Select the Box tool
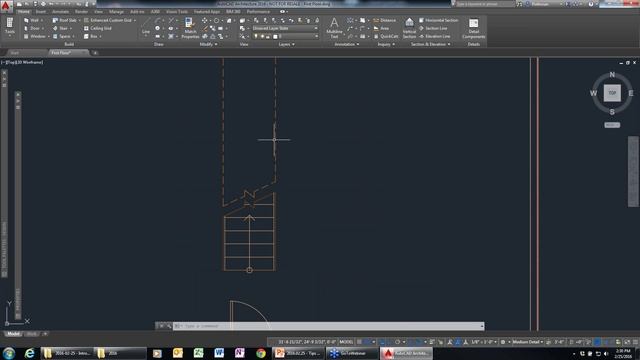 click(x=91, y=36)
